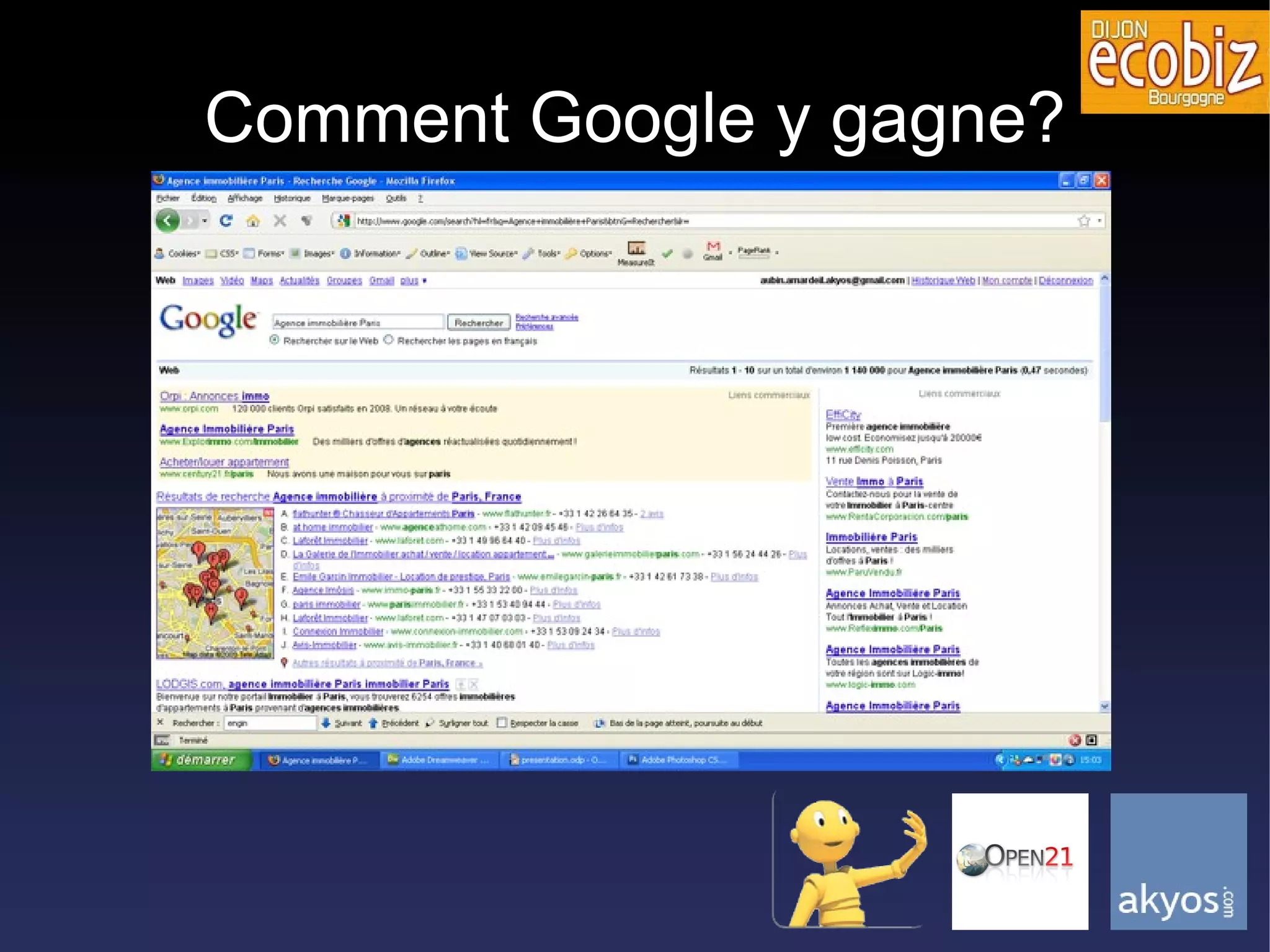The height and width of the screenshot is (952, 1270).
Task: Open the Édition menu
Action: (203, 198)
